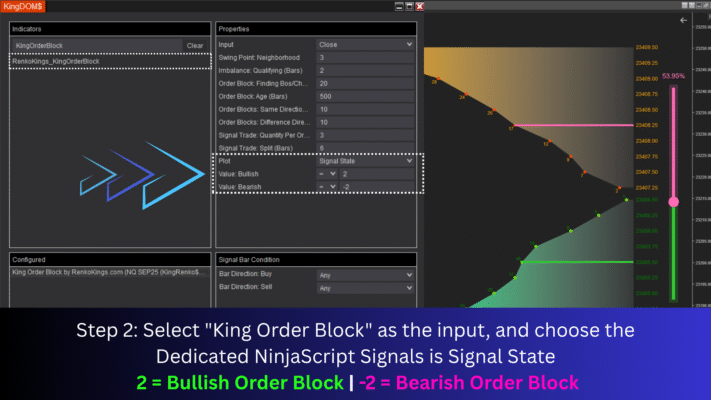Minimize the KingDOM$ window
Image resolution: width=711 pixels, height=400 pixels.
click(x=398, y=6)
